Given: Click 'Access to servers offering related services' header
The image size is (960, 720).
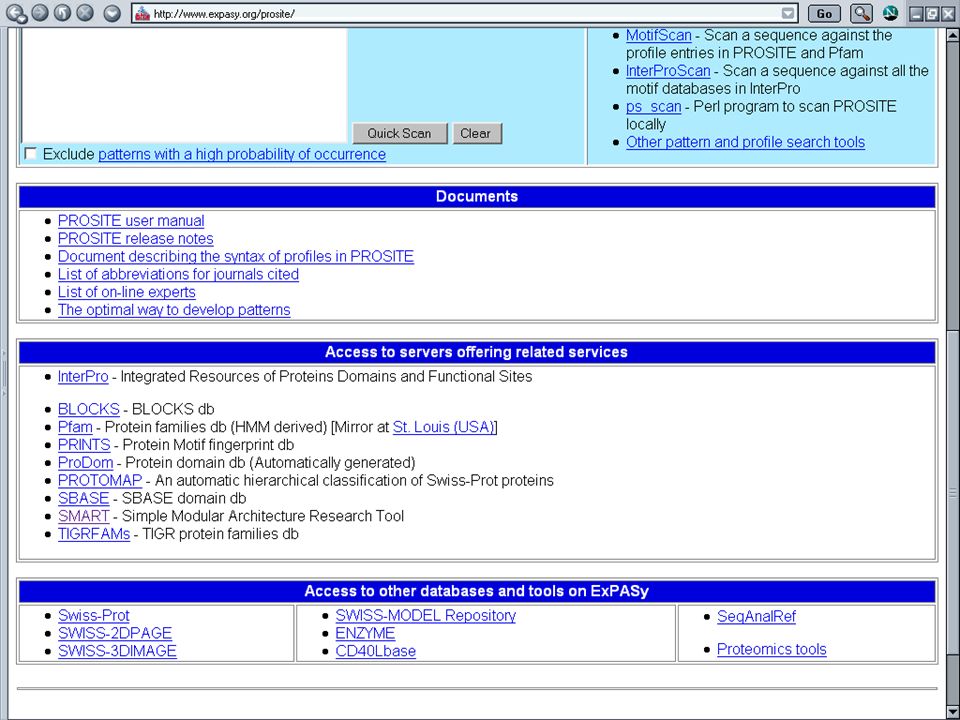Looking at the screenshot, I should (477, 352).
